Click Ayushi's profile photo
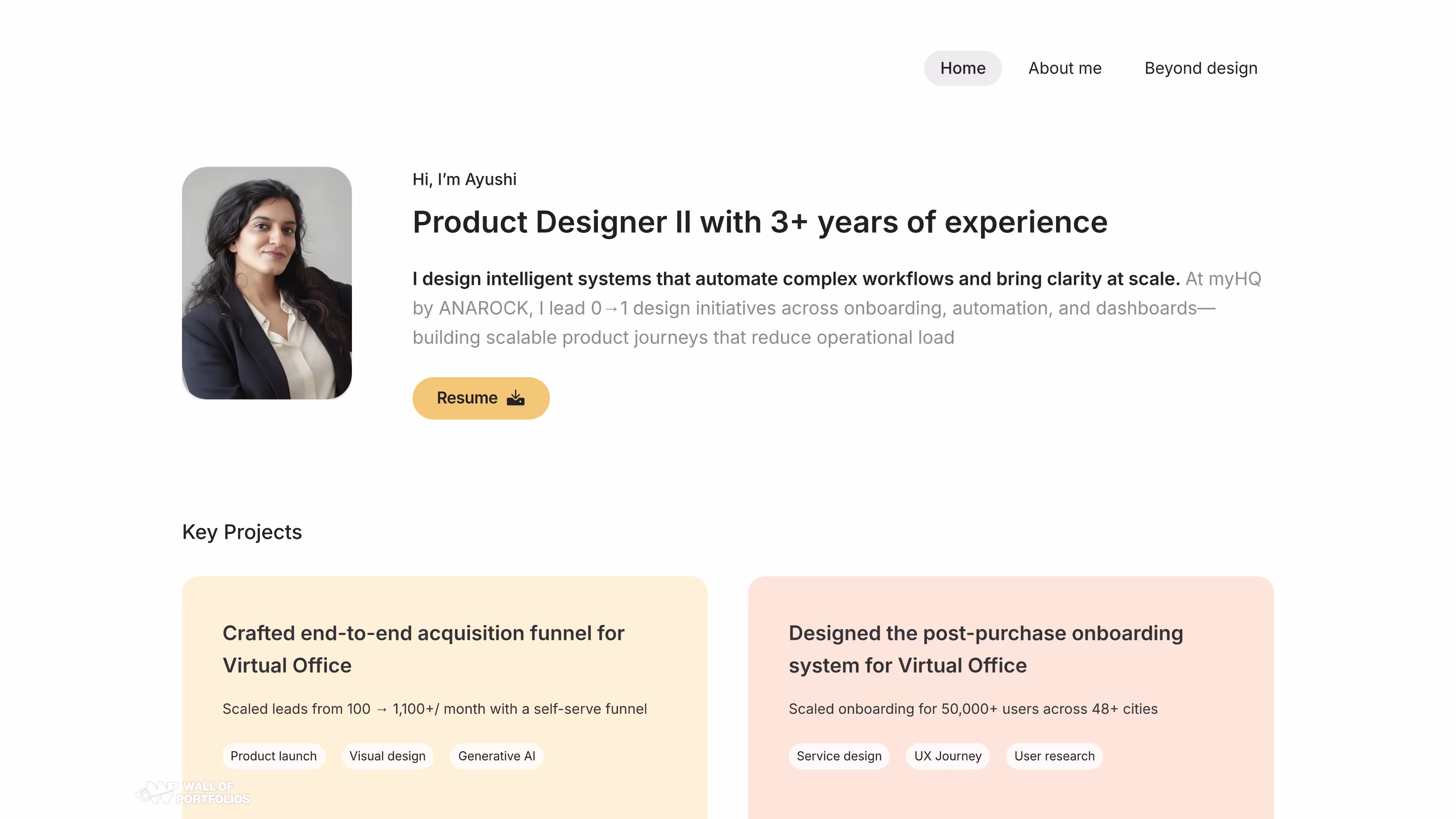The width and height of the screenshot is (1456, 819). click(267, 283)
